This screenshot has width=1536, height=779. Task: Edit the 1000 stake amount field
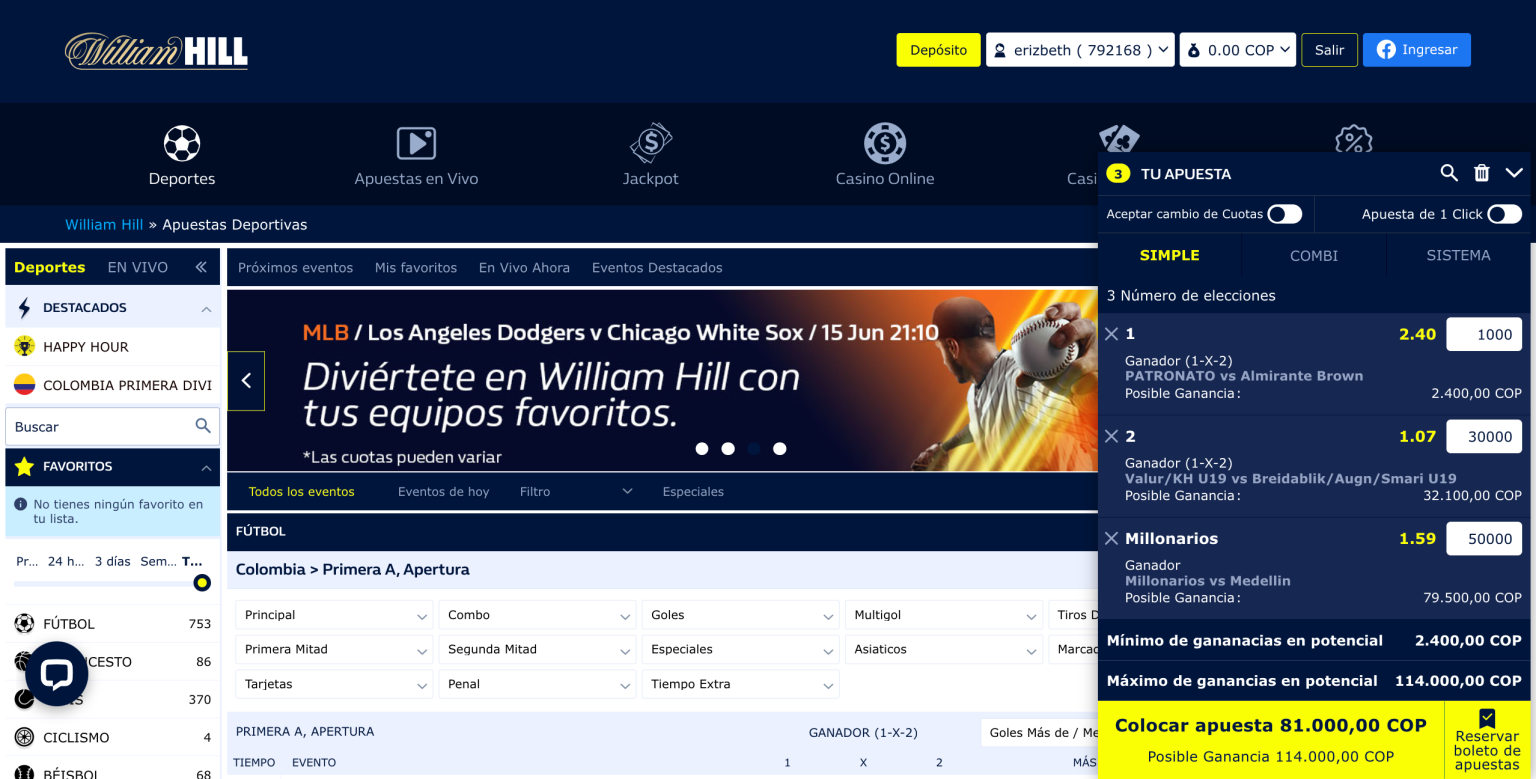[x=1484, y=334]
